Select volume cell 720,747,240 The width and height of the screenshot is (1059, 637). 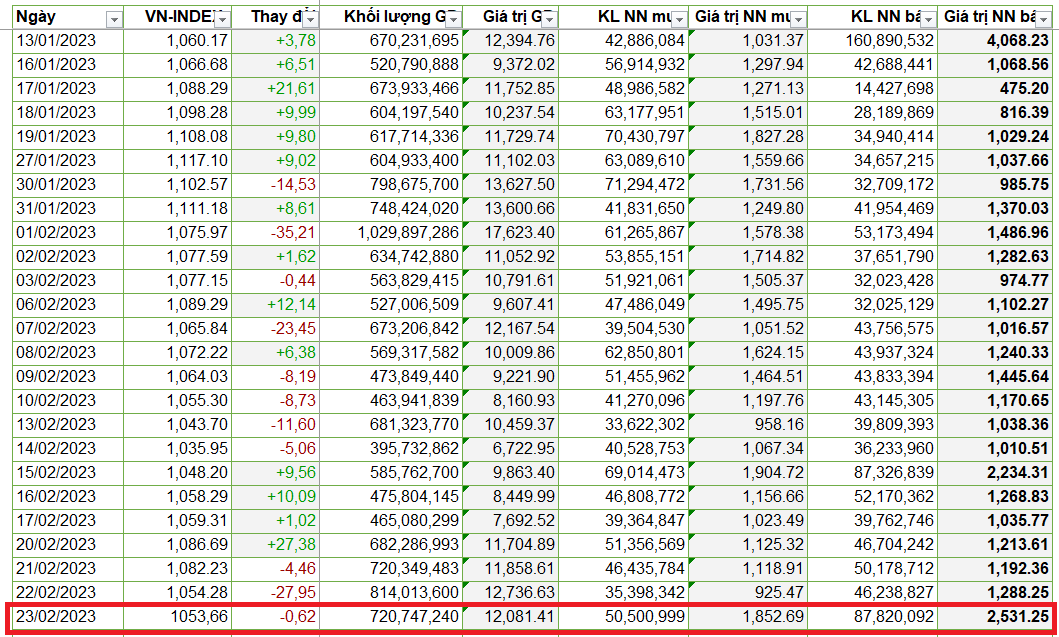[x=391, y=616]
